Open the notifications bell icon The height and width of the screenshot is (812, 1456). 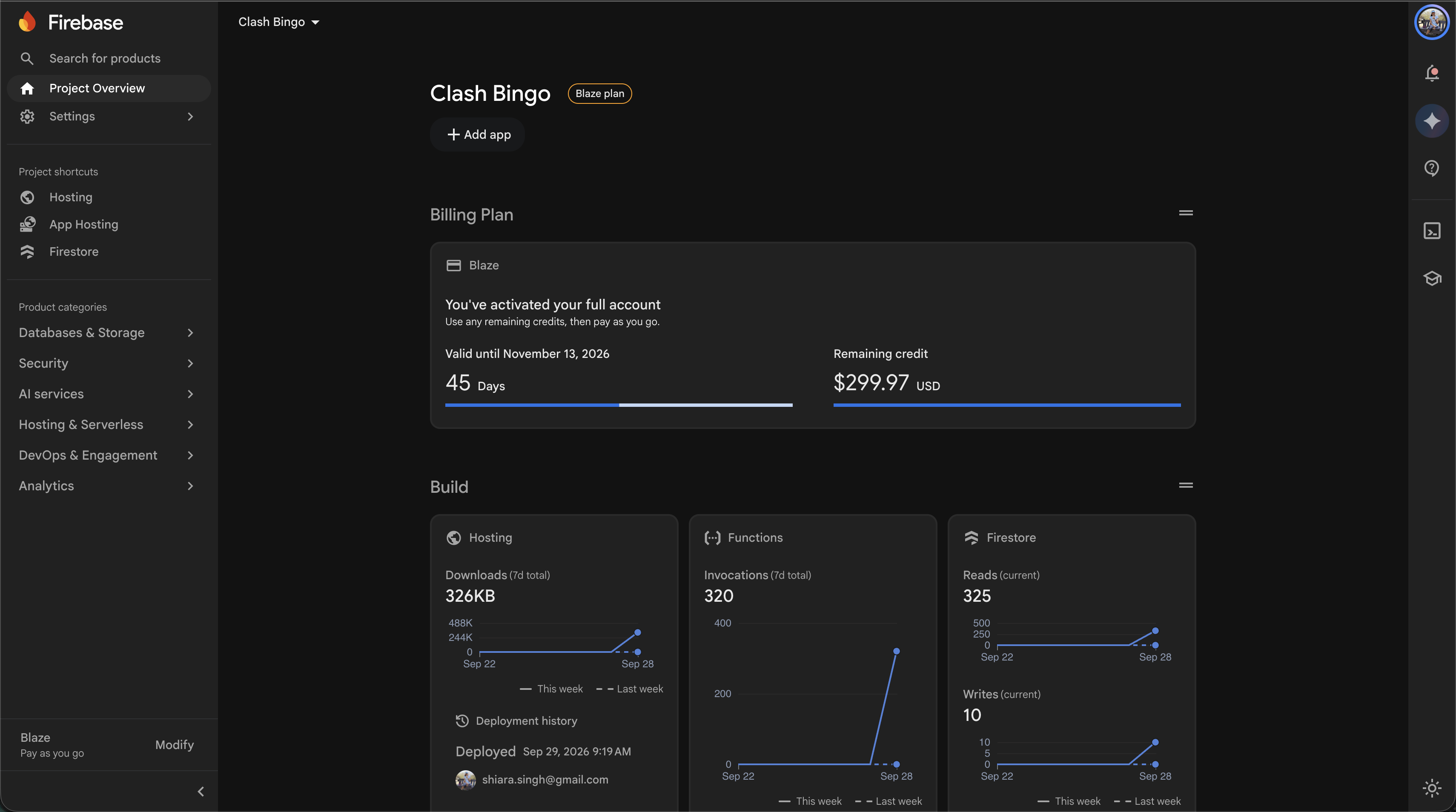pyautogui.click(x=1432, y=74)
